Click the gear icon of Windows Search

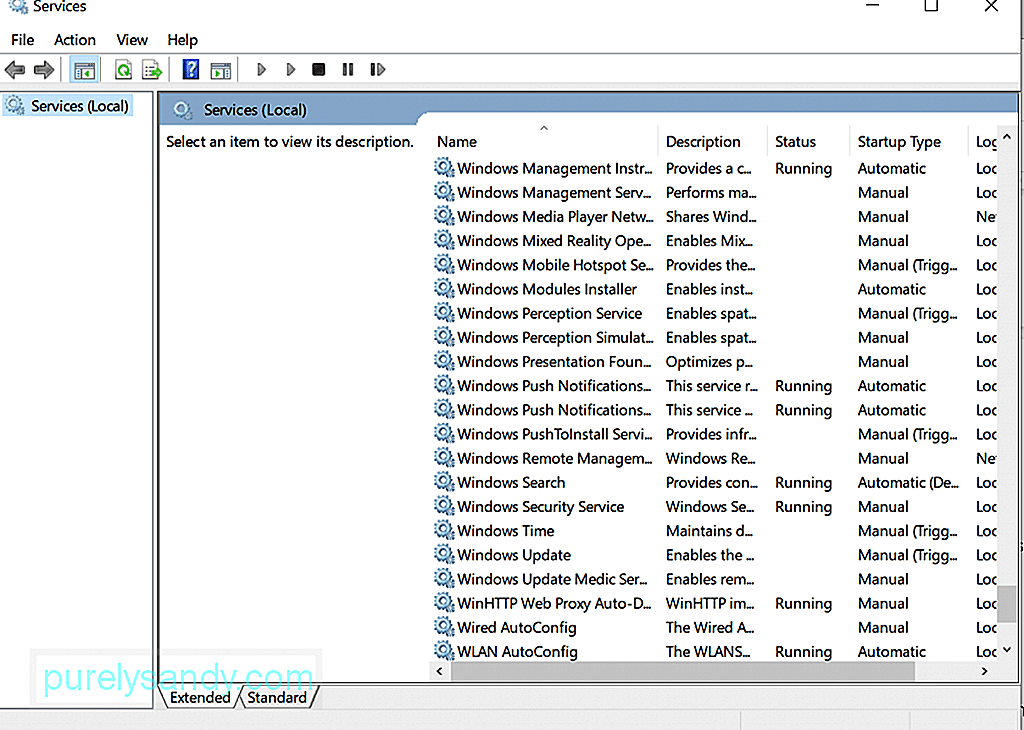pyautogui.click(x=444, y=482)
